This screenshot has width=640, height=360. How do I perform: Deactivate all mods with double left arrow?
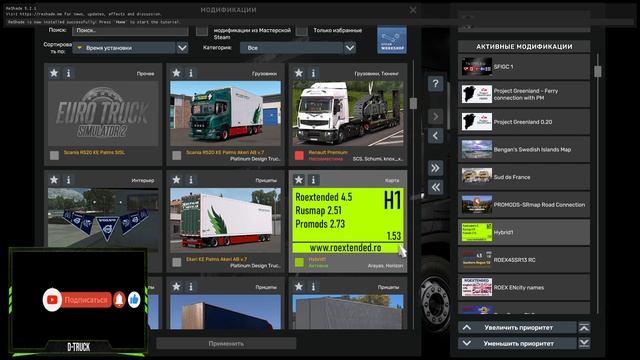pos(436,187)
